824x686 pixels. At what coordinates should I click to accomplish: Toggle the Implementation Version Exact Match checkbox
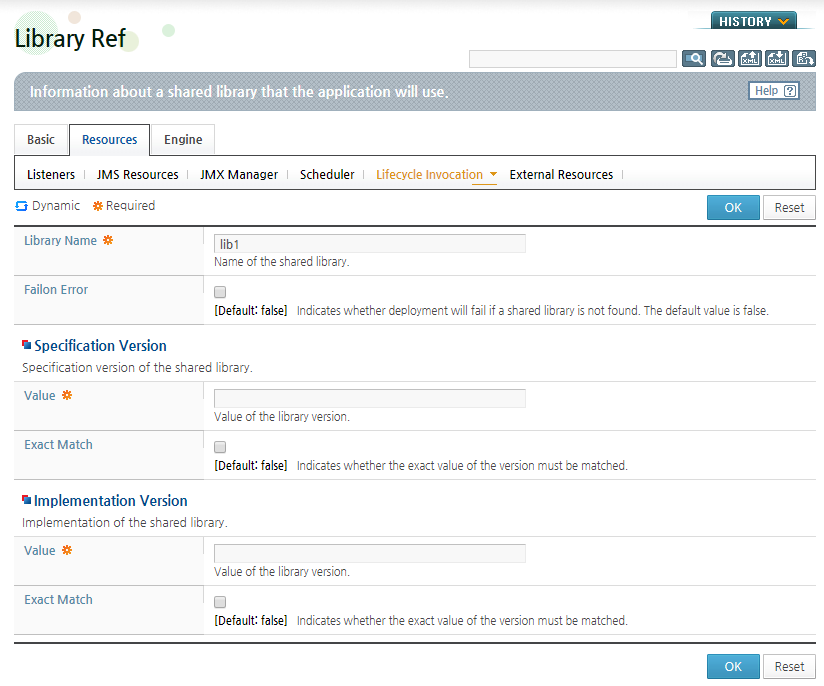click(220, 602)
